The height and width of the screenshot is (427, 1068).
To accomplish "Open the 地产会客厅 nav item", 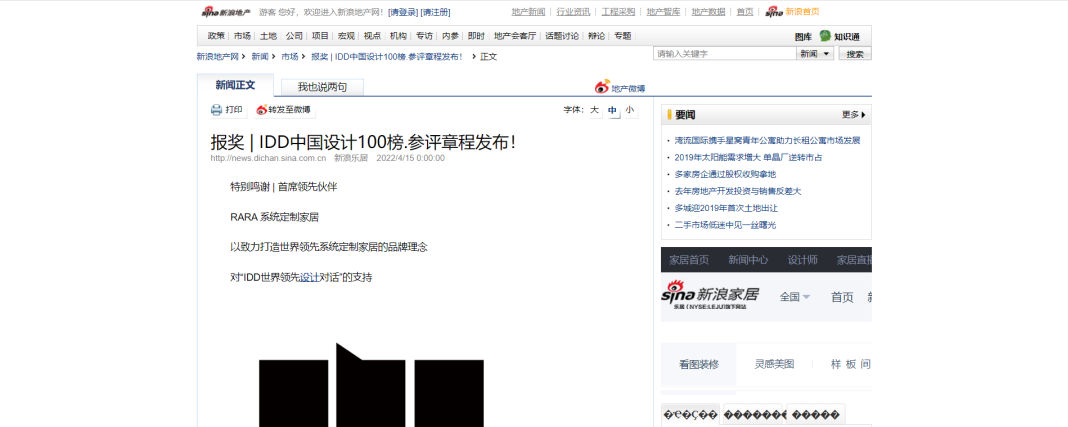I will [x=515, y=36].
